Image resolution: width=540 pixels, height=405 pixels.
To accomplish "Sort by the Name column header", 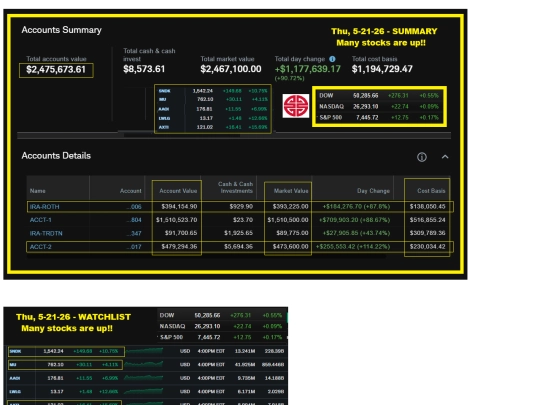I will pyautogui.click(x=38, y=191).
